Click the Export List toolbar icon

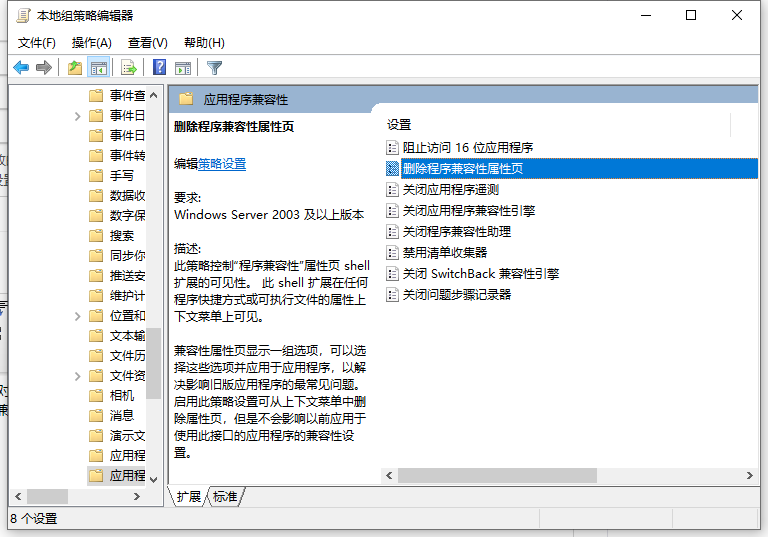coord(128,68)
